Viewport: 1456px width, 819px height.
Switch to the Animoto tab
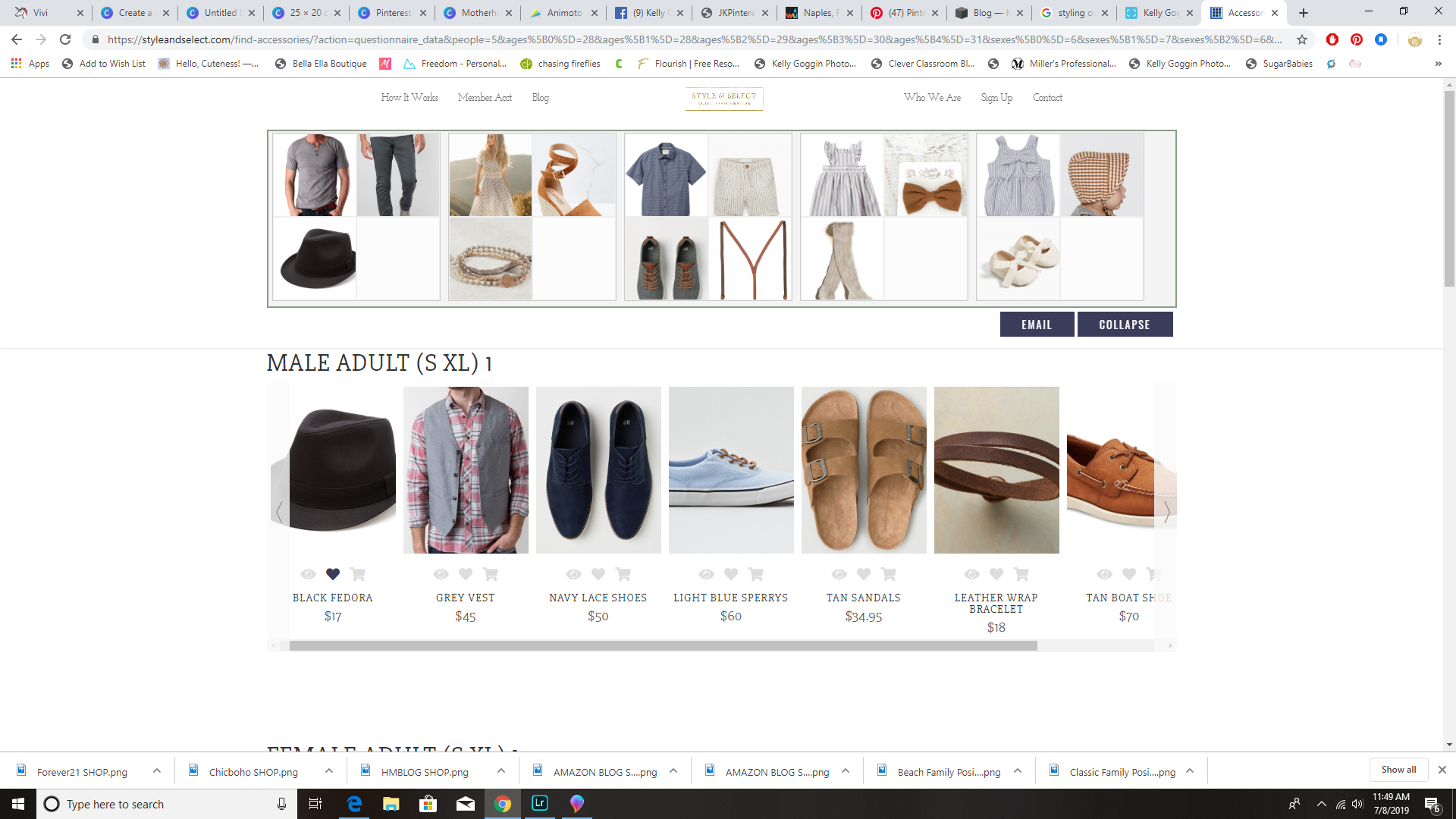click(563, 13)
